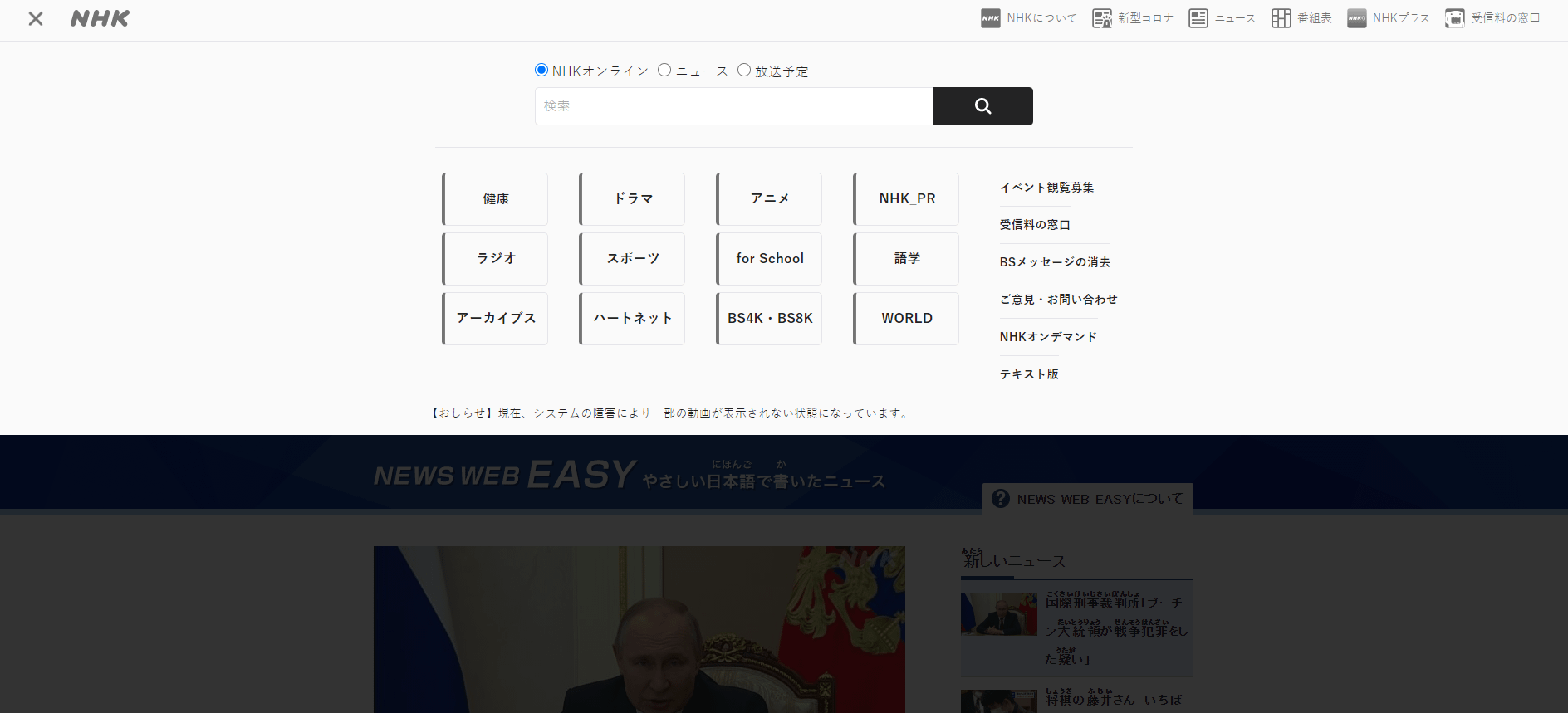Close the menu with the X icon

point(35,18)
